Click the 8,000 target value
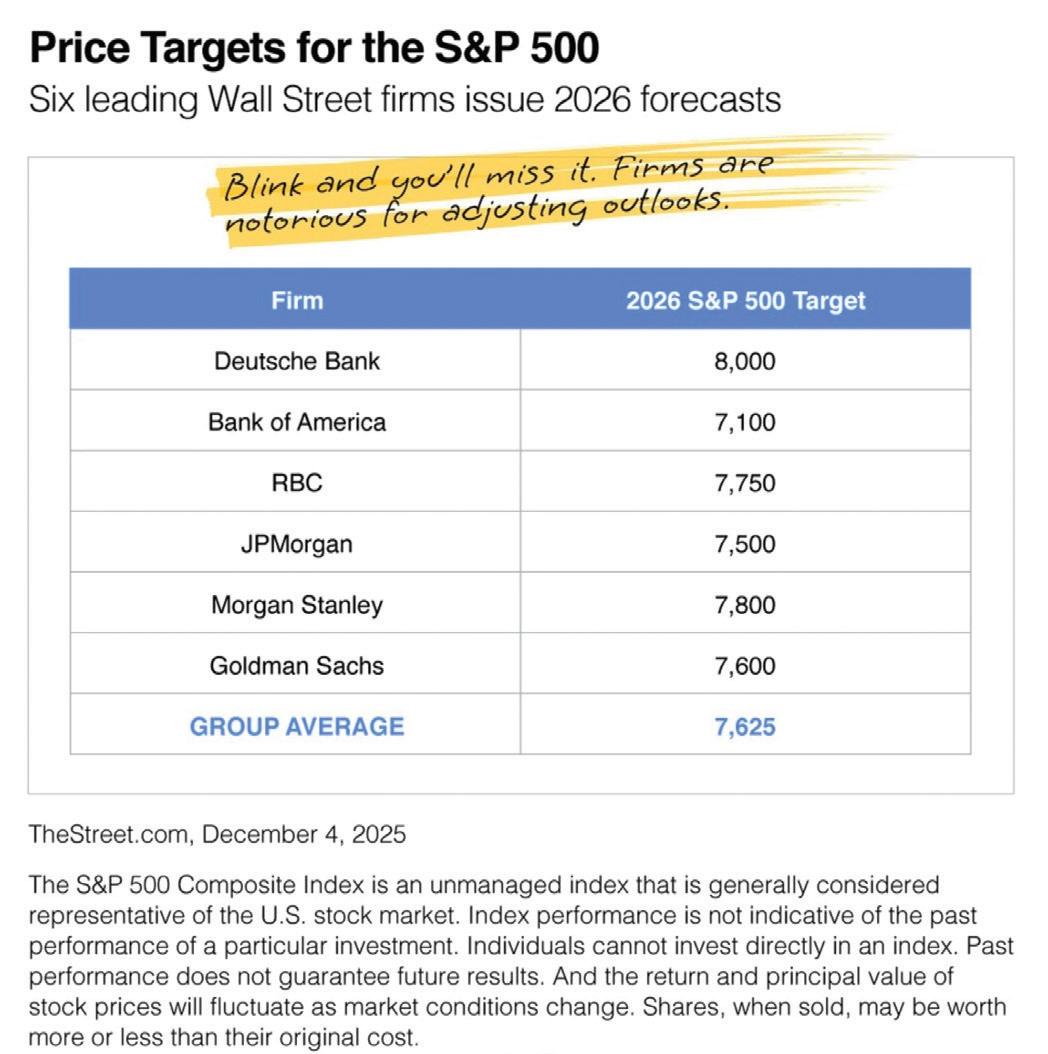Screen dimensions: 1048x1054 point(745,362)
